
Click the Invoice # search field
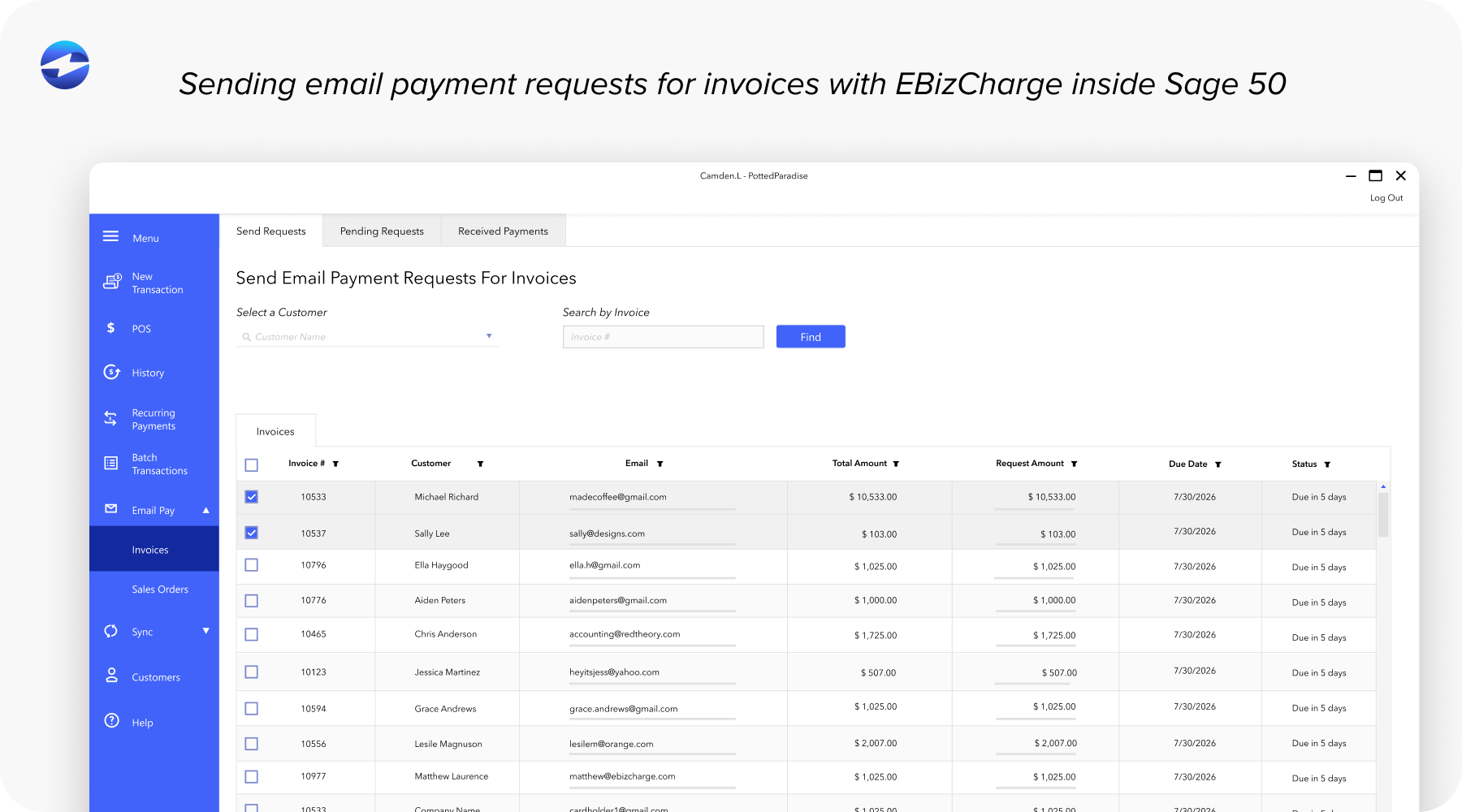point(663,337)
